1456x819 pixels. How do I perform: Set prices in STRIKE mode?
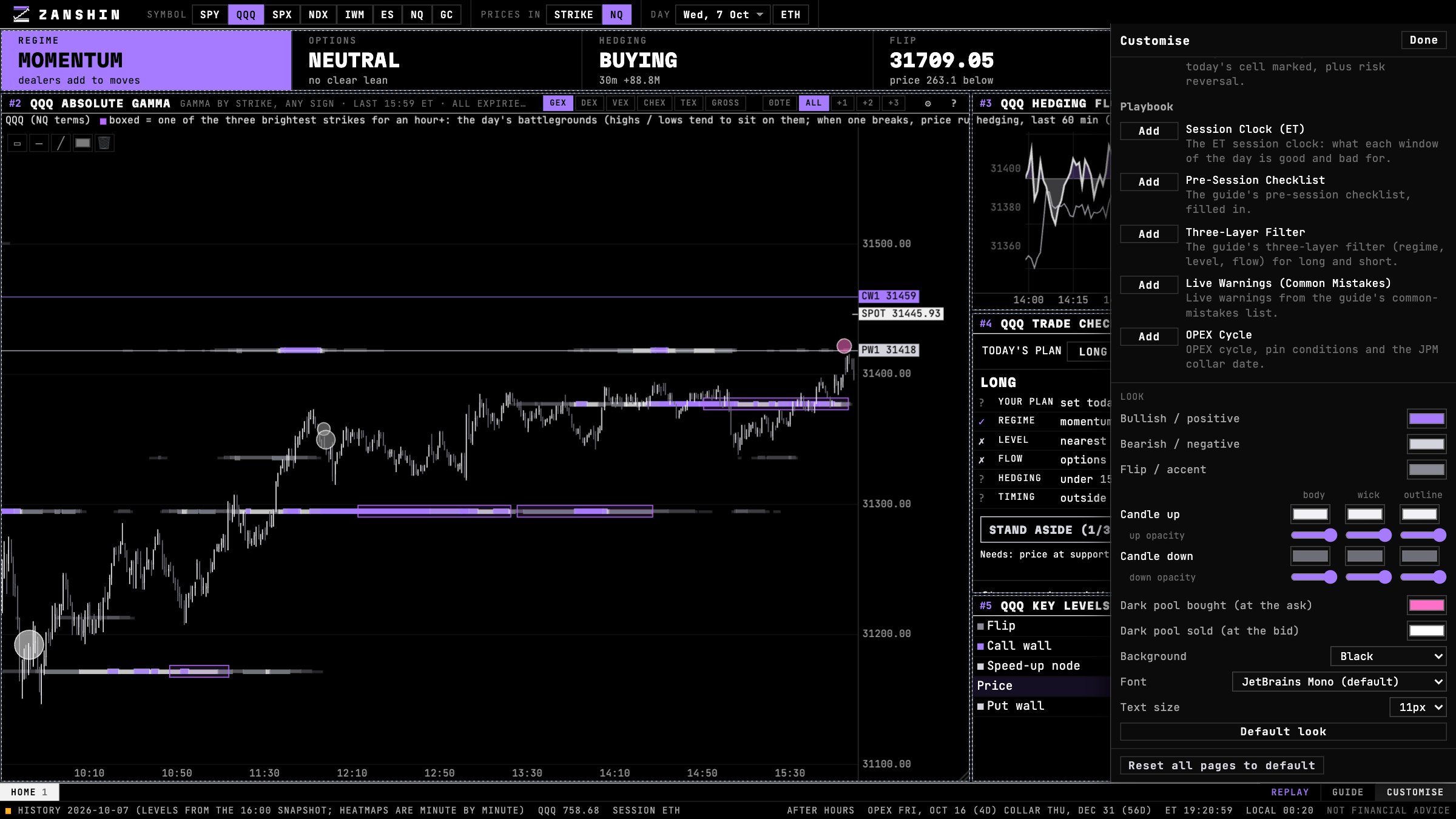573,15
